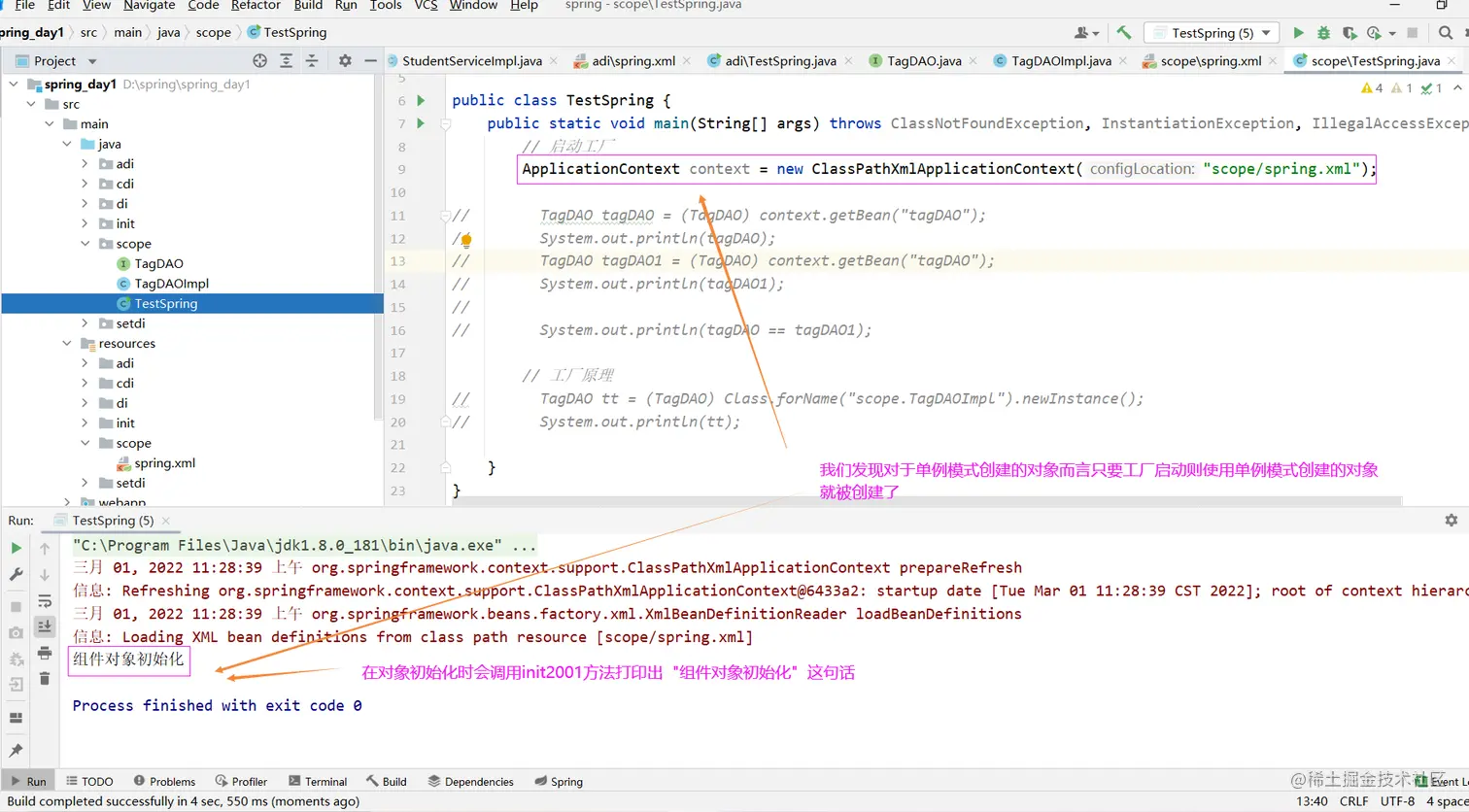Collapse the src folder in project tree

32,104
